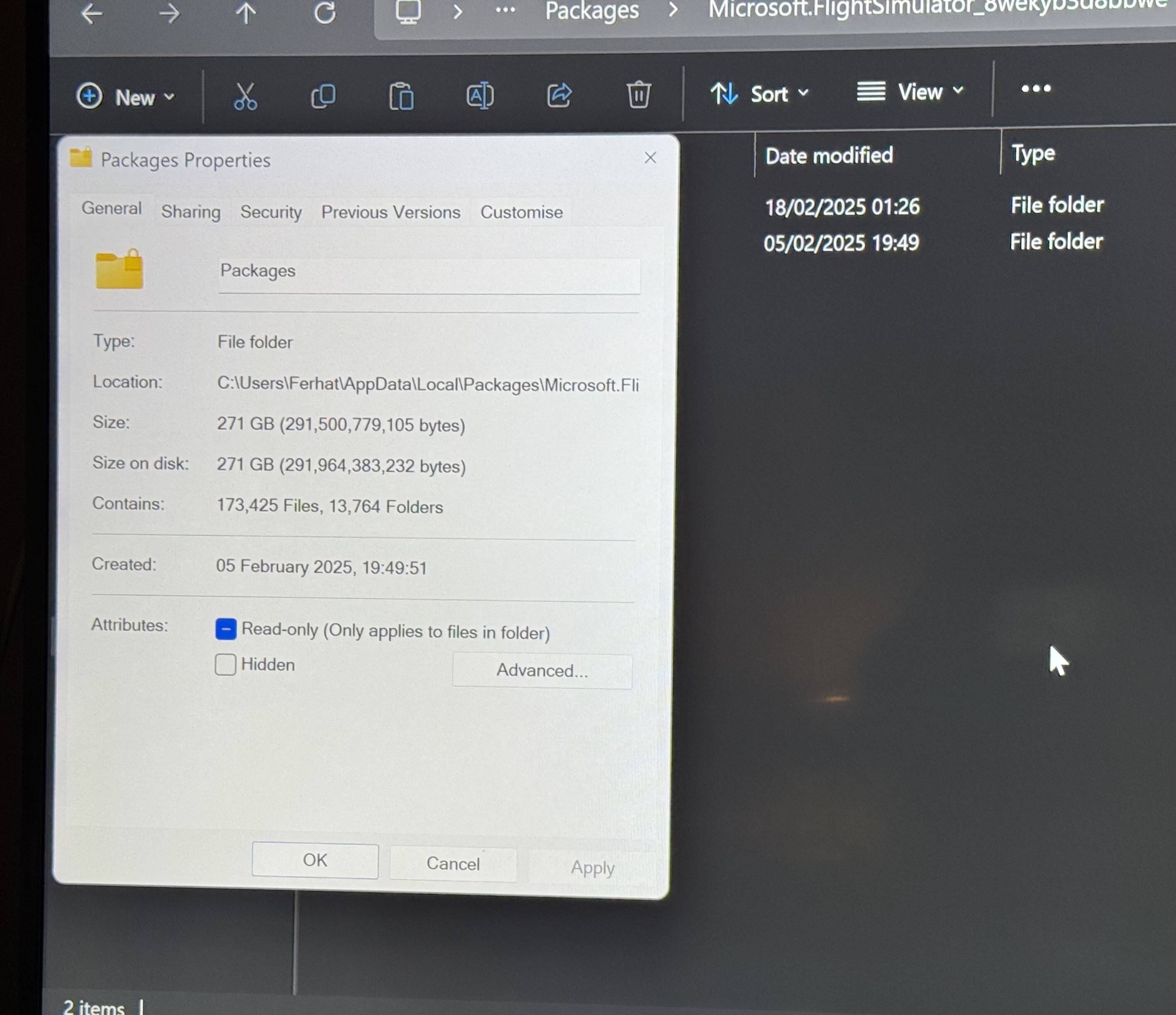This screenshot has height=1015, width=1176.
Task: Click the Delete trash can icon
Action: (x=639, y=94)
